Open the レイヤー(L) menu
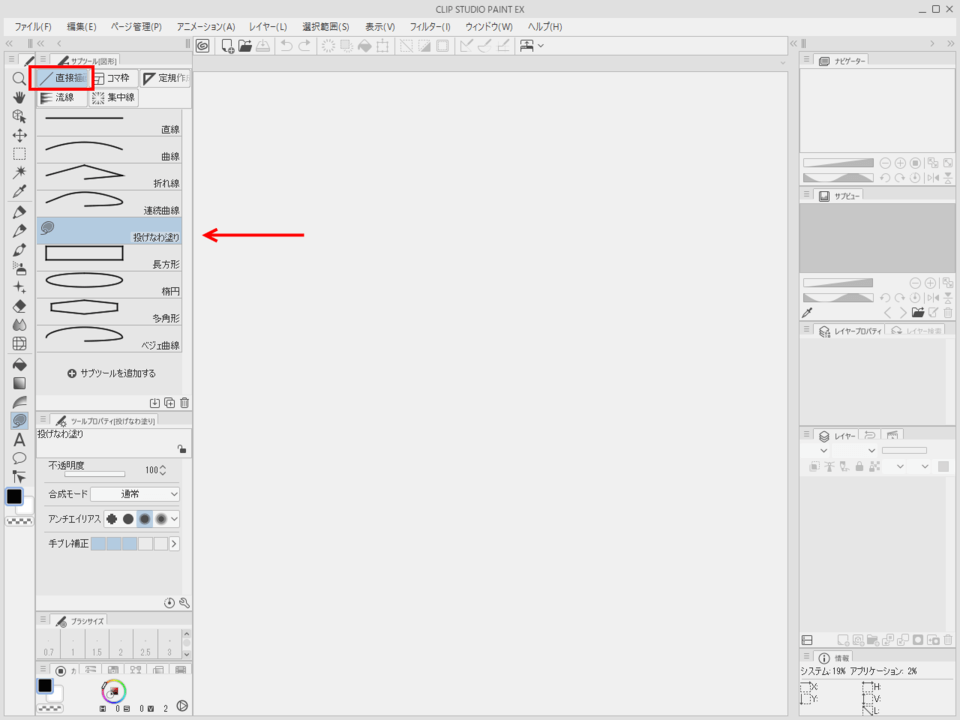 (268, 27)
